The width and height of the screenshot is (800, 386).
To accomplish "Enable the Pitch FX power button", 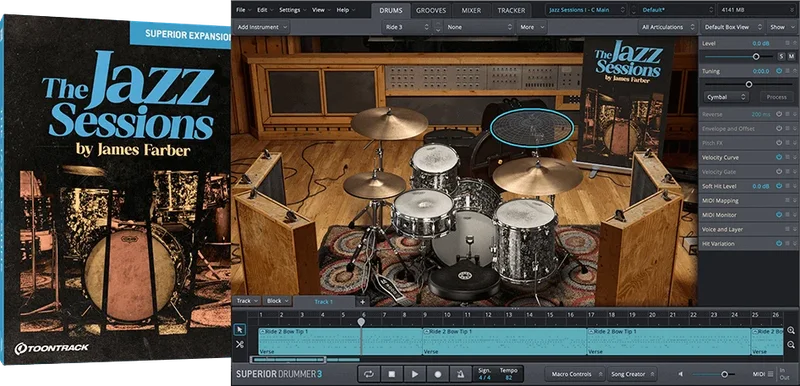I will tap(779, 143).
